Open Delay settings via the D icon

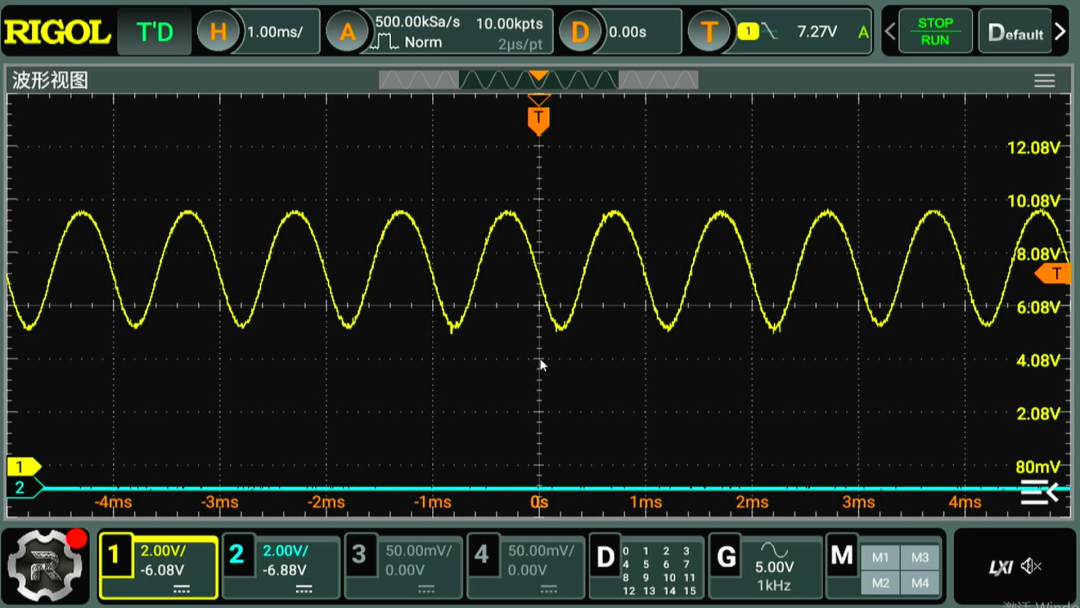(579, 32)
